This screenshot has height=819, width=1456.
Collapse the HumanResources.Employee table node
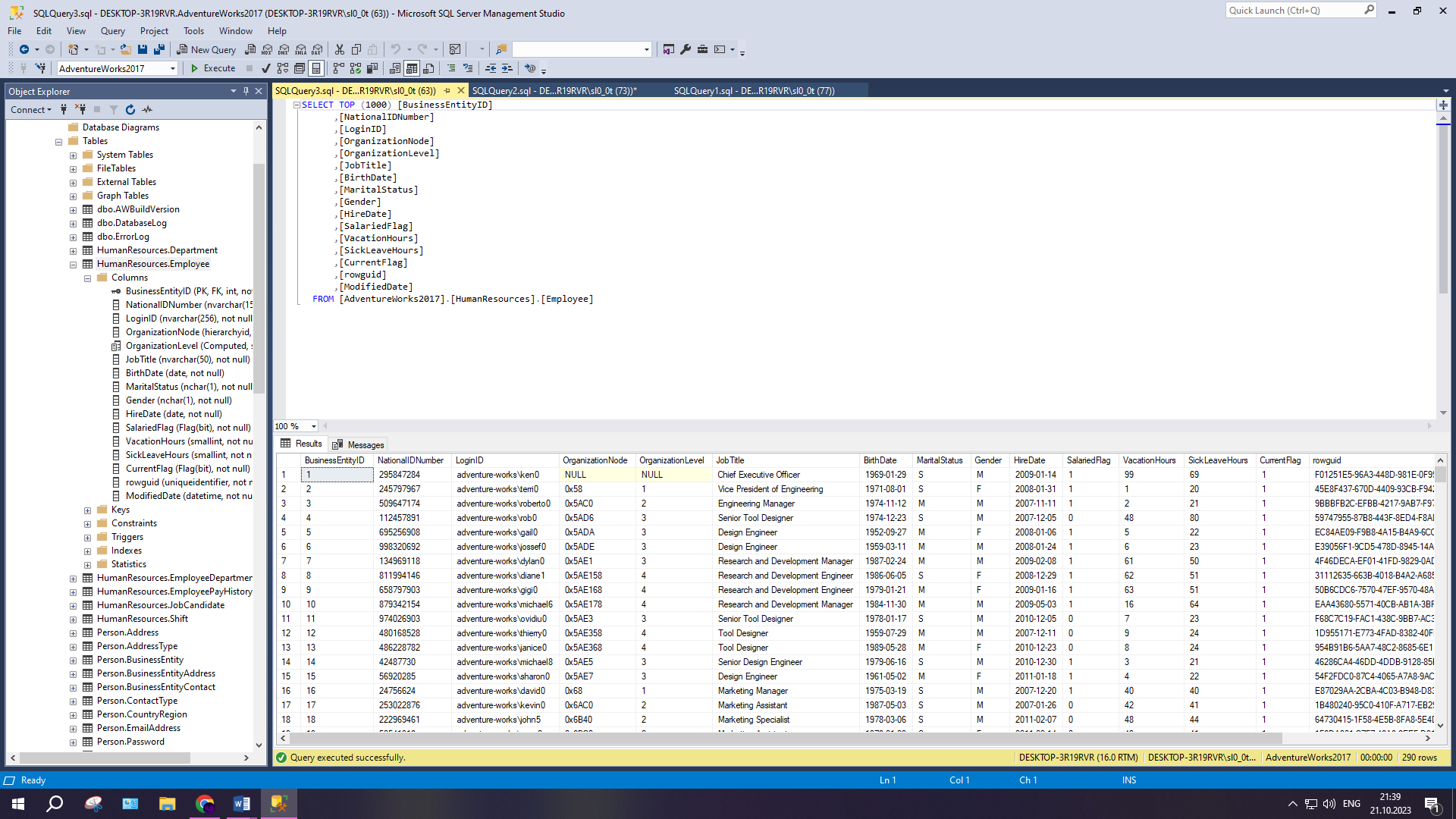[x=74, y=265]
